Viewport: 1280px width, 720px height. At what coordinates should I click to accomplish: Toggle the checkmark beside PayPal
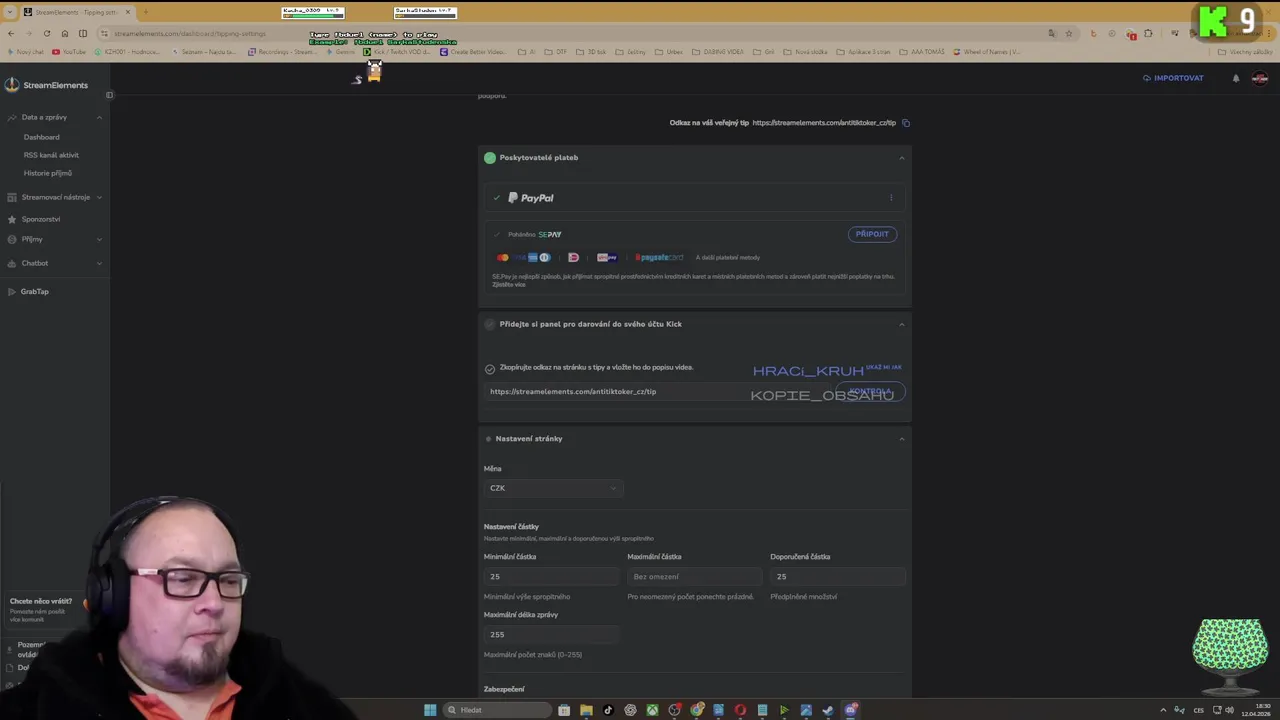(496, 198)
